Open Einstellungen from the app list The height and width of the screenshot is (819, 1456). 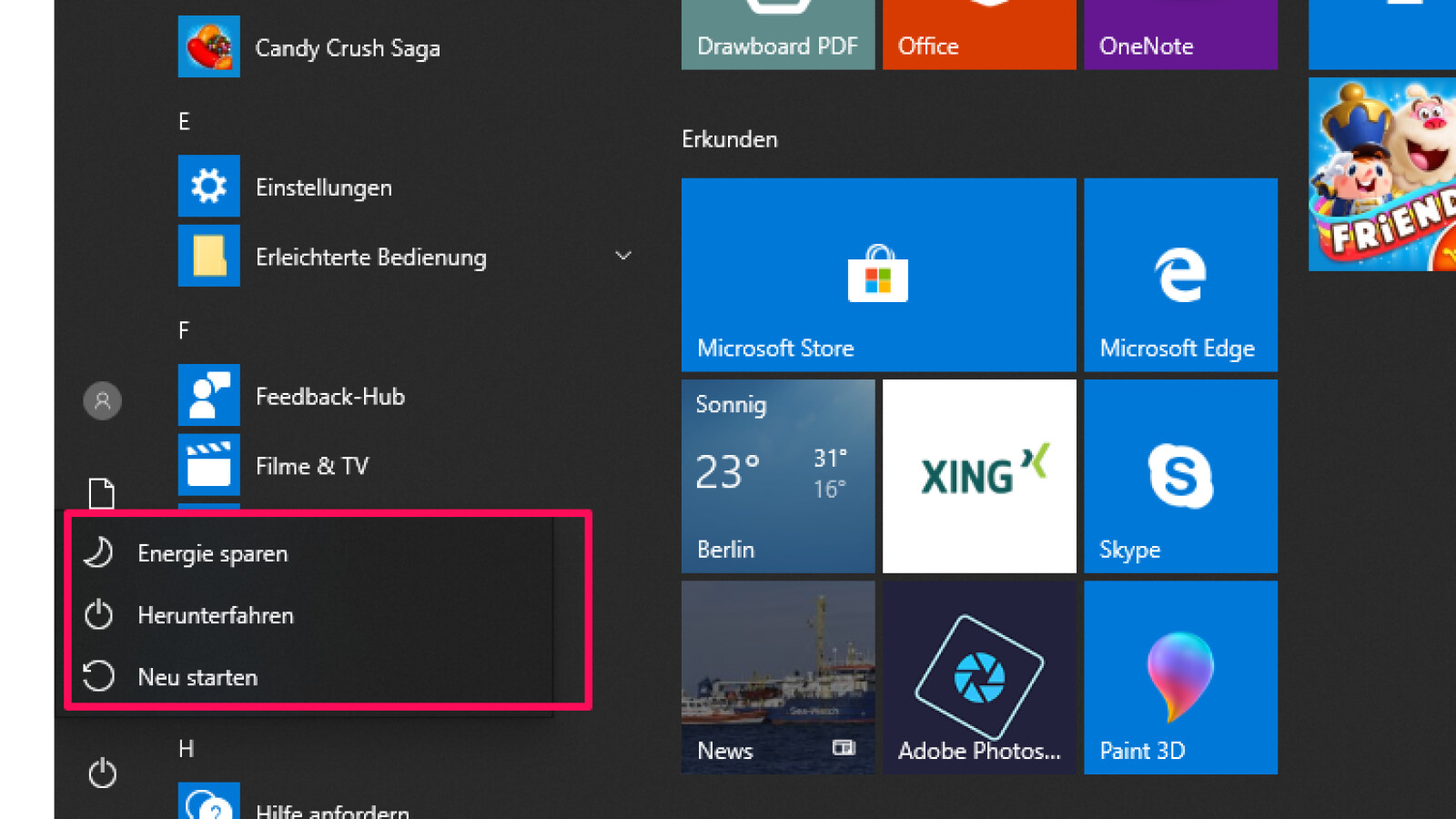323,187
